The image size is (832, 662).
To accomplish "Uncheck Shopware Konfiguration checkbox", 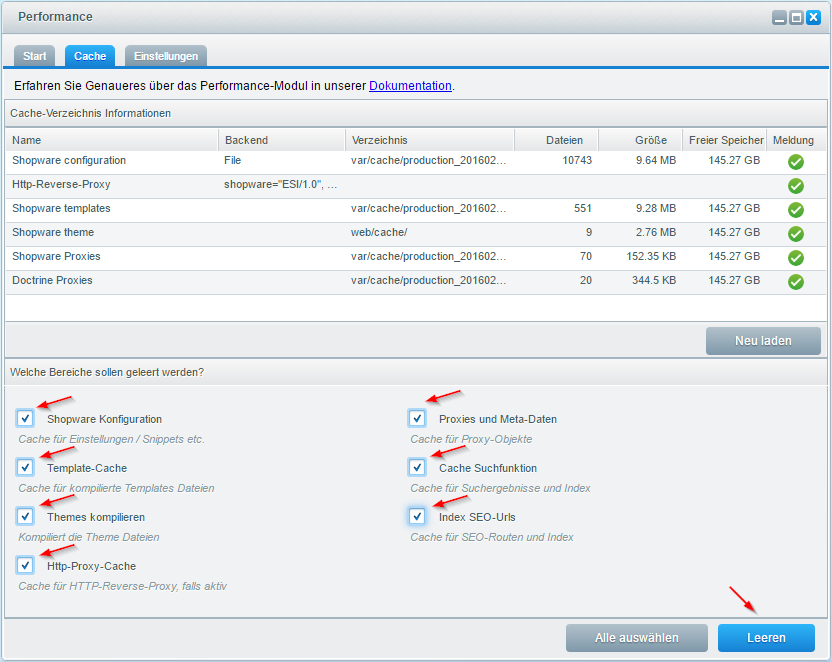I will 25,418.
